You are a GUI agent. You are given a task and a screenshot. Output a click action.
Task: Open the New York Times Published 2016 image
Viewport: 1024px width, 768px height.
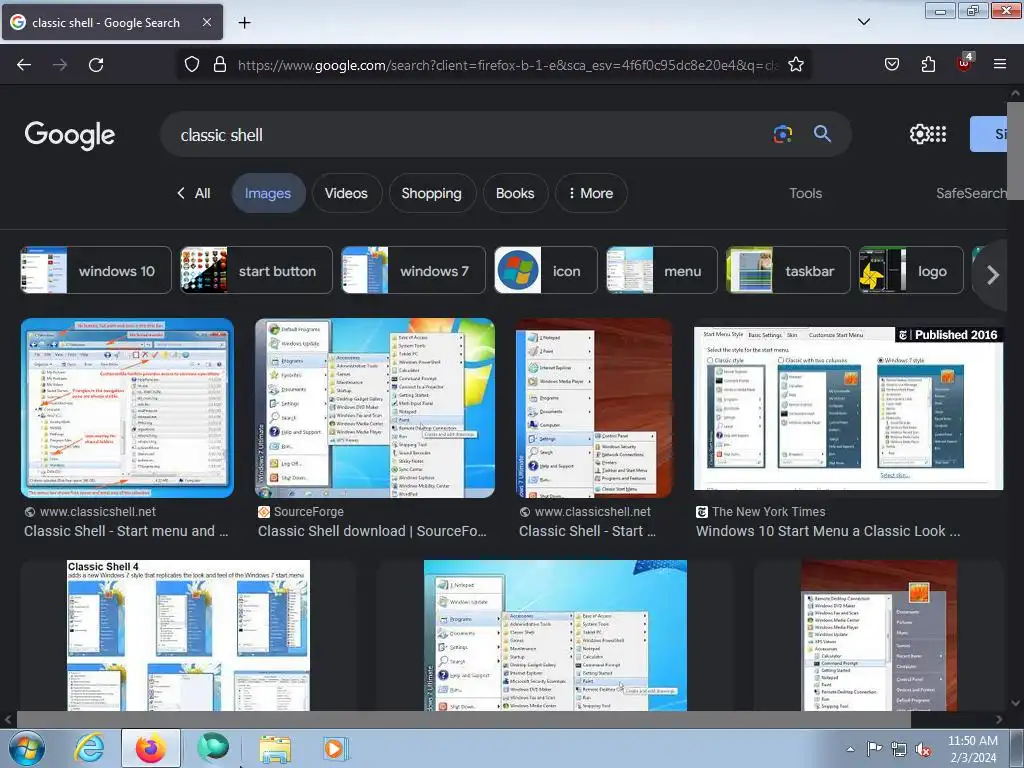tap(848, 408)
